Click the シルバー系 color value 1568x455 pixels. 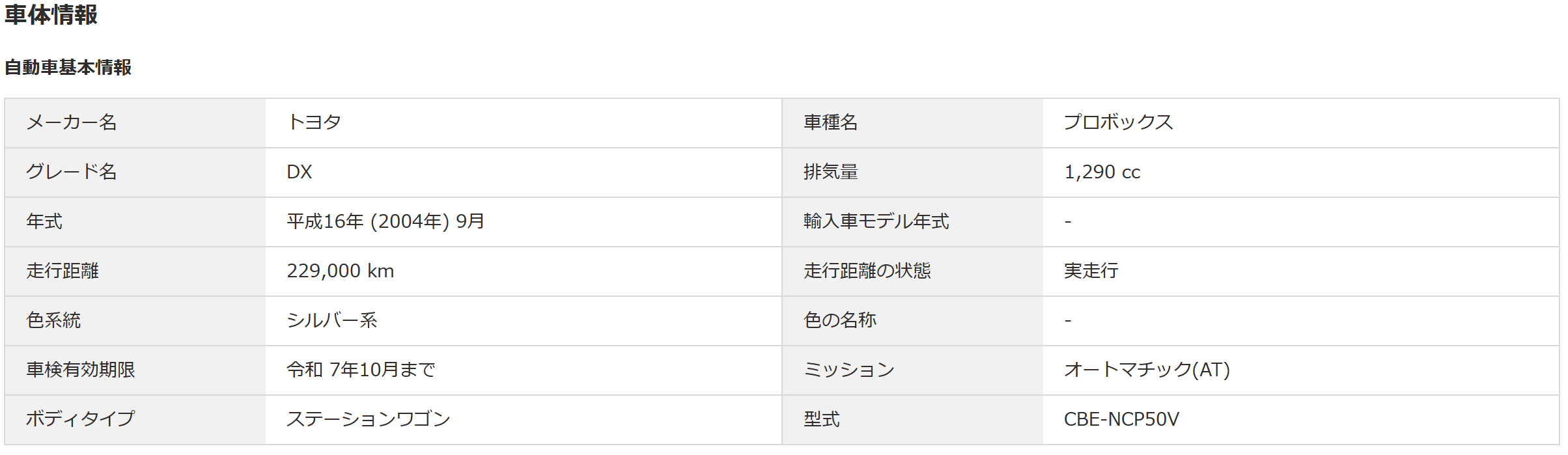pos(332,320)
